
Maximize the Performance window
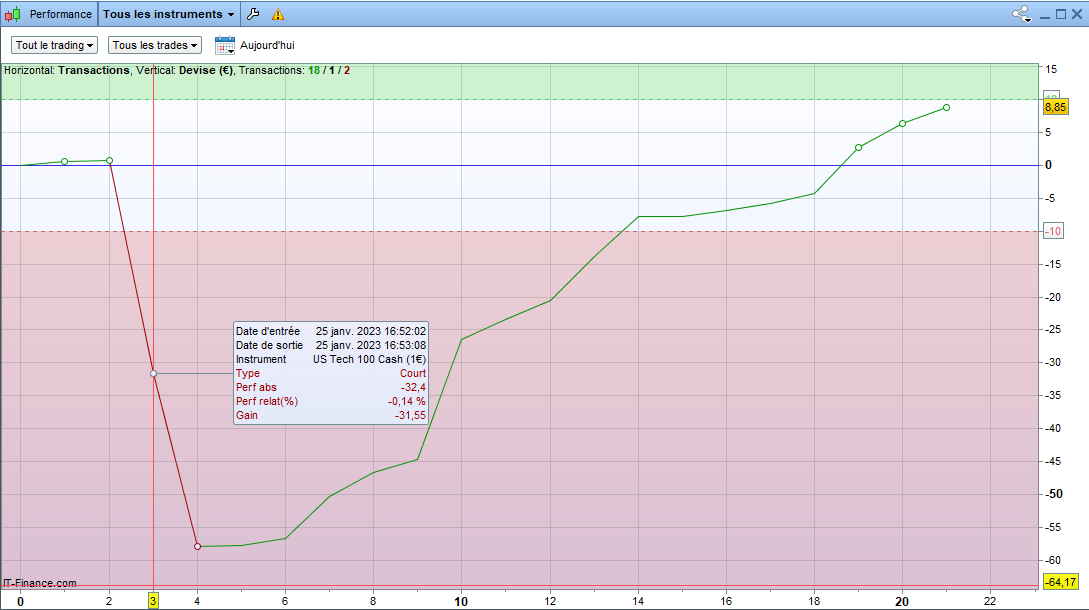click(x=1061, y=15)
